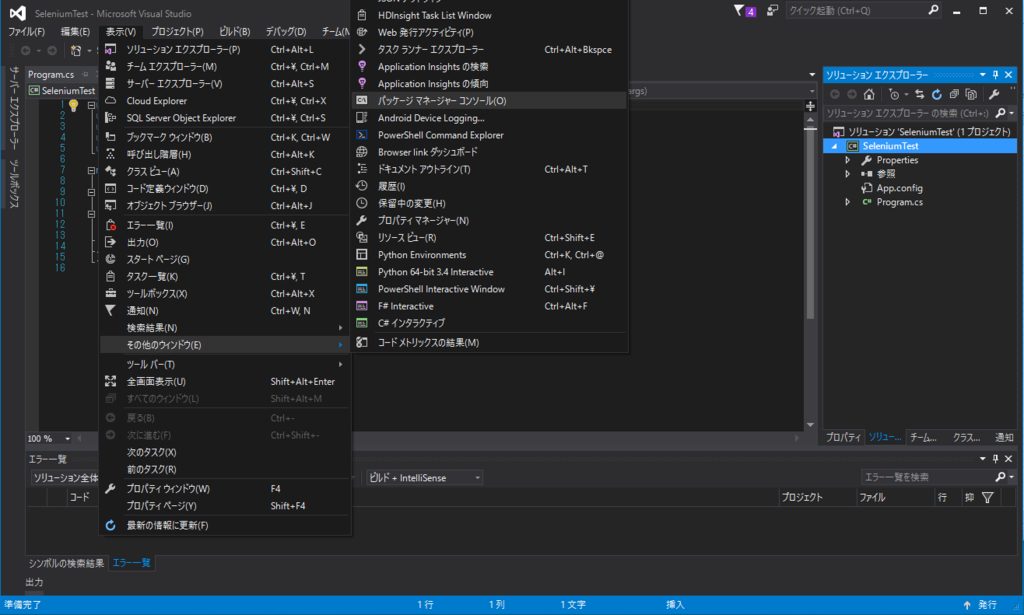Open the vertical Toolbox side tab
Image resolution: width=1024 pixels, height=615 pixels.
coord(14,185)
